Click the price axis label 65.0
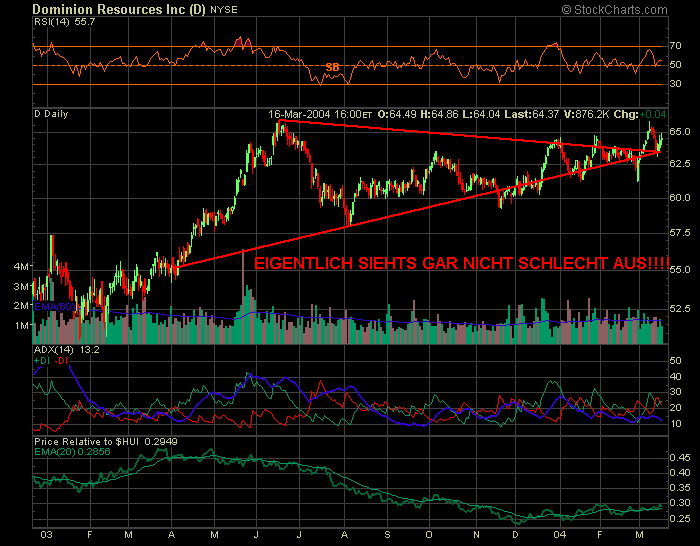Viewport: 700px width, 546px height. pos(679,132)
